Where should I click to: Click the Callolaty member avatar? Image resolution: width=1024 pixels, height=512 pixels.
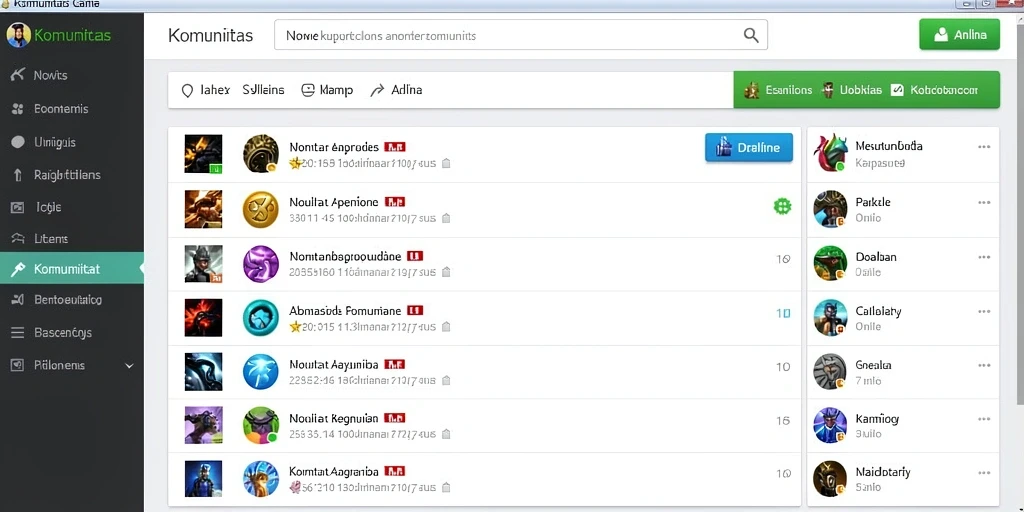(x=830, y=318)
